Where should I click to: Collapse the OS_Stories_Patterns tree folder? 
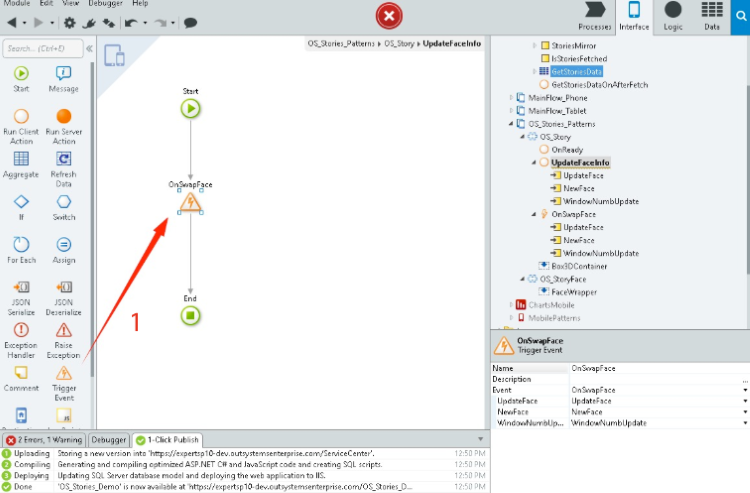click(510, 124)
